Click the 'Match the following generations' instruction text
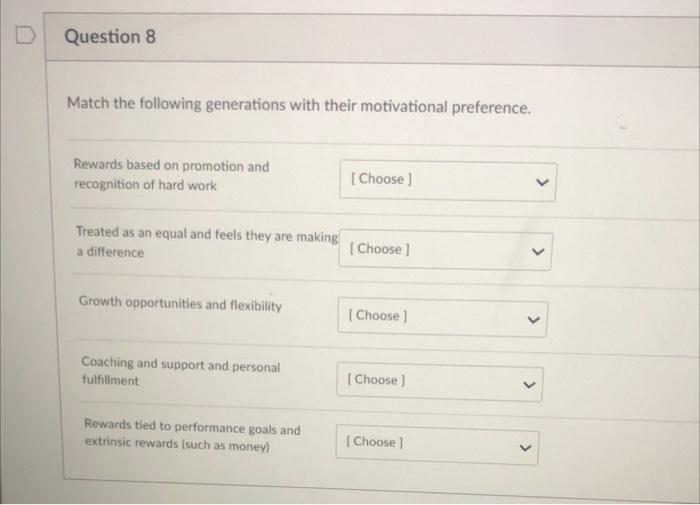 [298, 105]
